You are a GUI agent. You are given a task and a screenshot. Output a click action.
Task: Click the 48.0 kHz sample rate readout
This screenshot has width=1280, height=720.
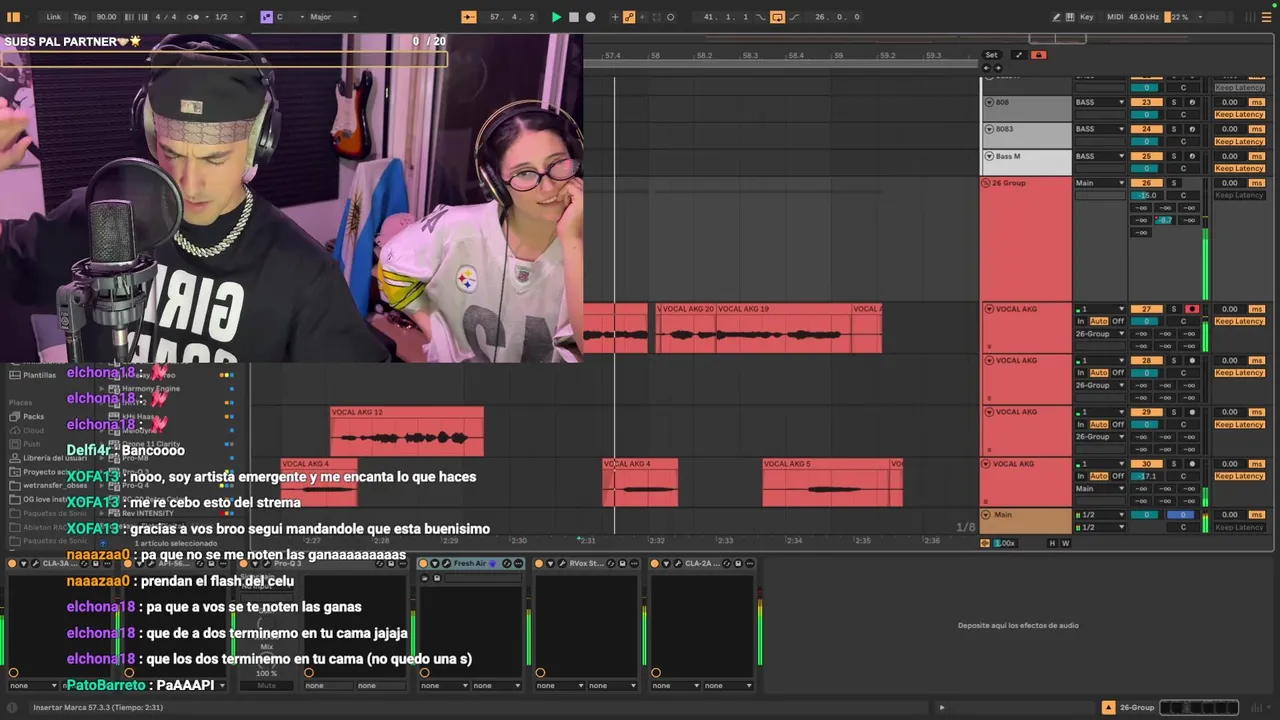[x=1144, y=17]
